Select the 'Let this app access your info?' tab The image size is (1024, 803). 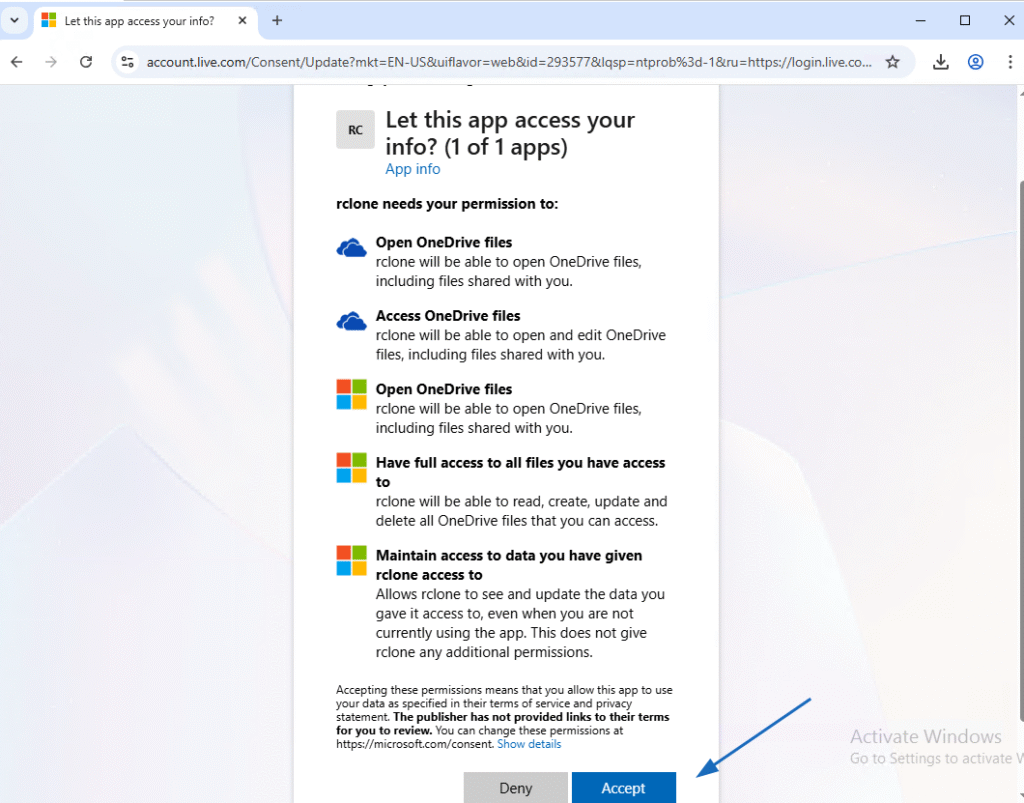click(x=138, y=21)
